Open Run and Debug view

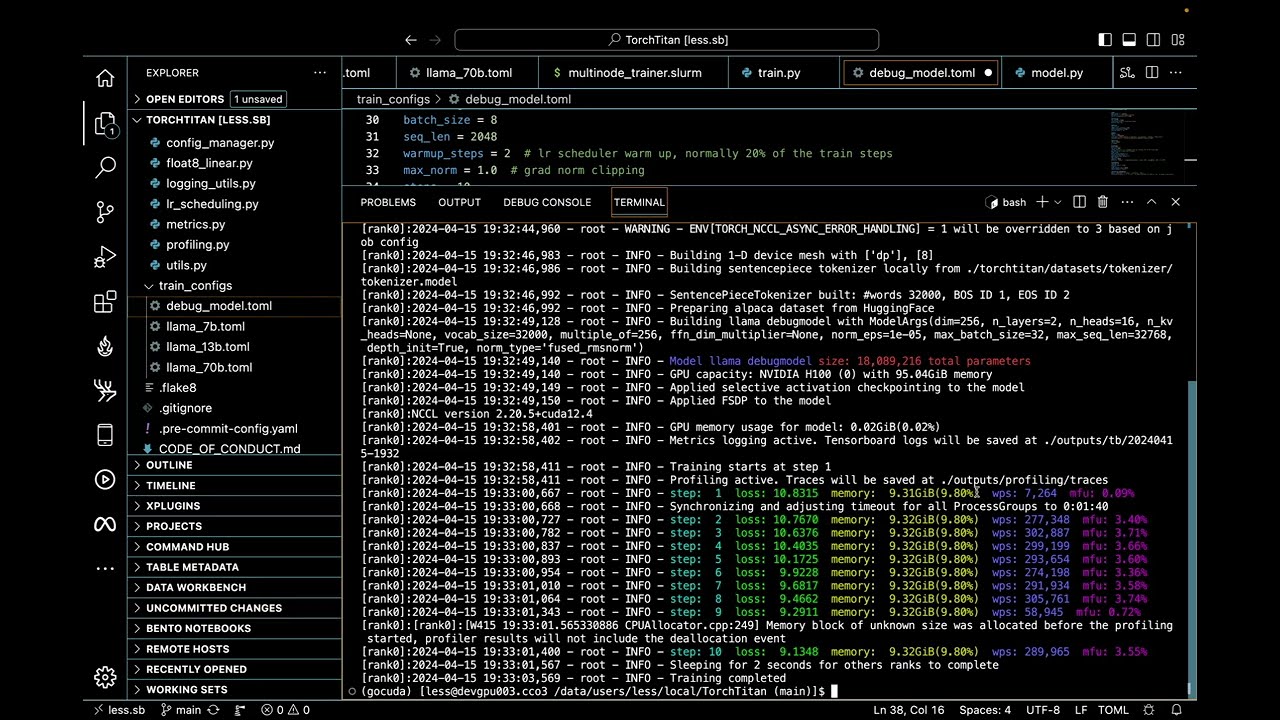tap(105, 258)
